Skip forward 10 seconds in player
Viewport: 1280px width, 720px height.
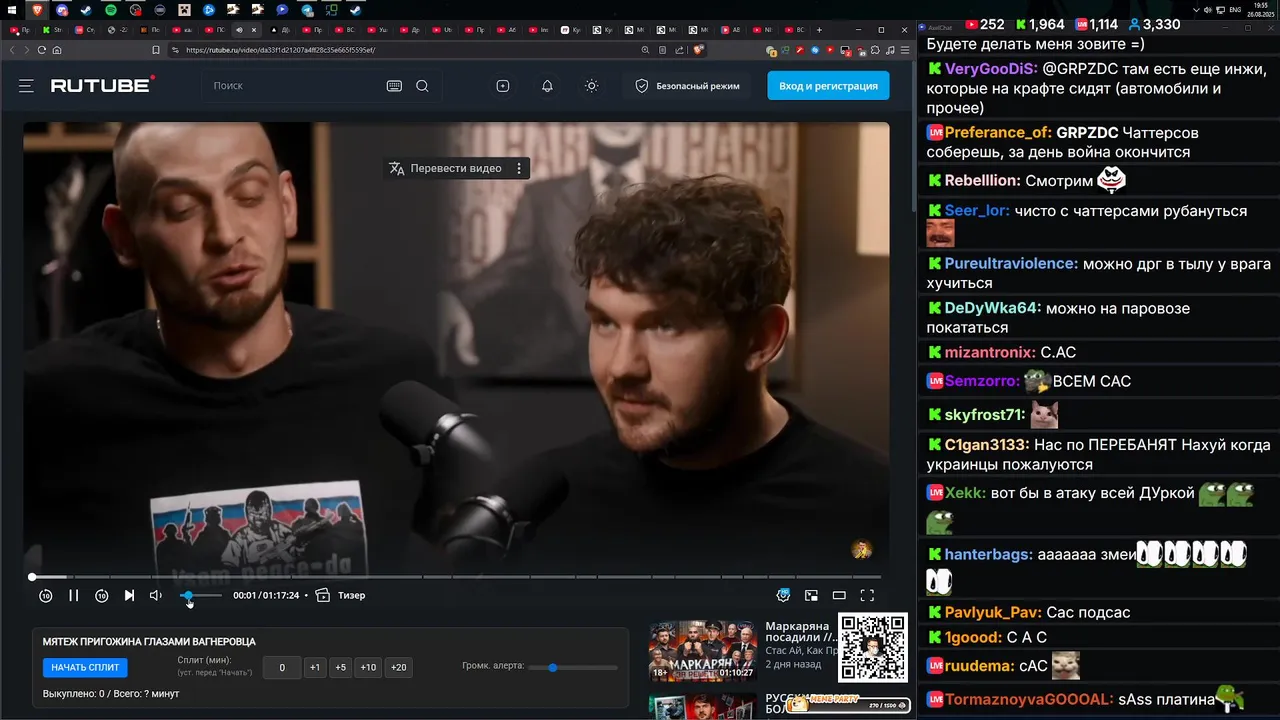tap(102, 595)
